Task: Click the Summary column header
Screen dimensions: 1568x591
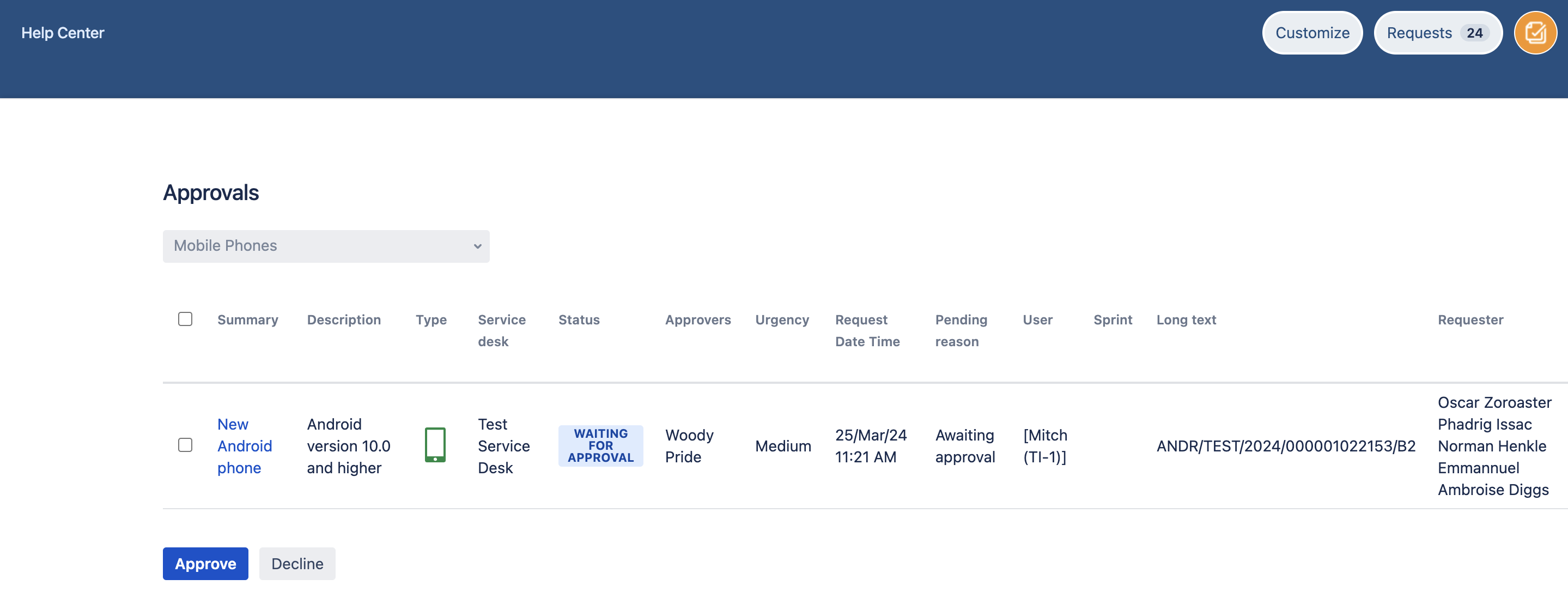Action: click(x=247, y=320)
